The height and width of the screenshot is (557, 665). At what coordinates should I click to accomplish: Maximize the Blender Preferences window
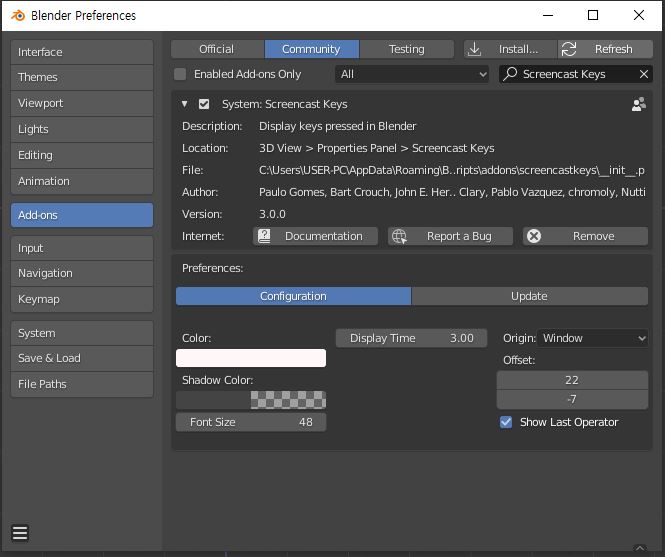593,15
